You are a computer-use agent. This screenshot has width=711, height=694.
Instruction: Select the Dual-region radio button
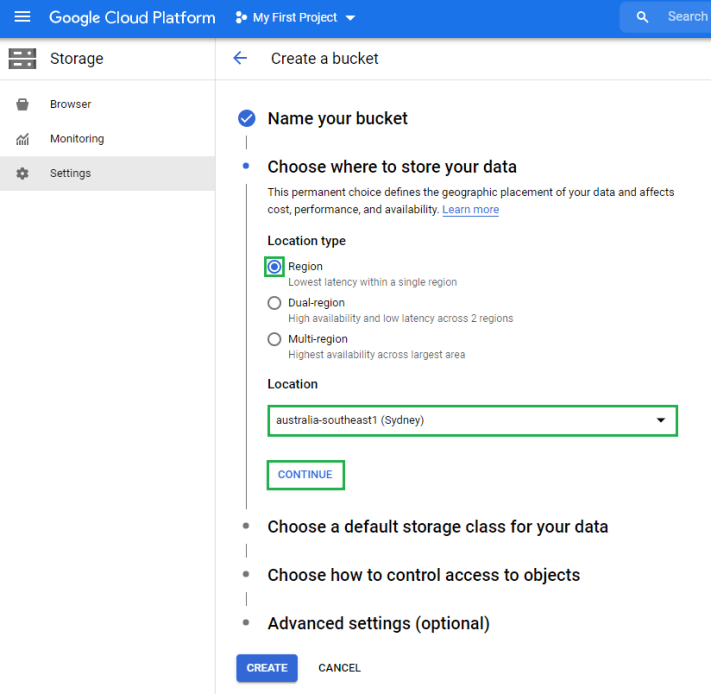pyautogui.click(x=275, y=303)
